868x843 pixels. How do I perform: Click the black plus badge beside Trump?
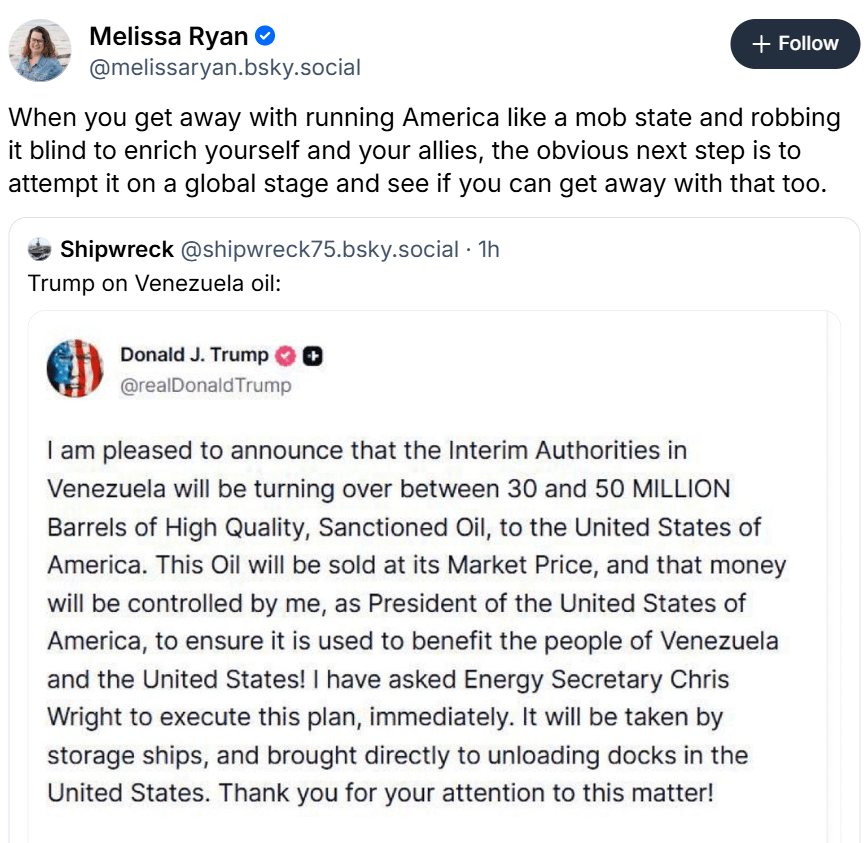point(313,355)
